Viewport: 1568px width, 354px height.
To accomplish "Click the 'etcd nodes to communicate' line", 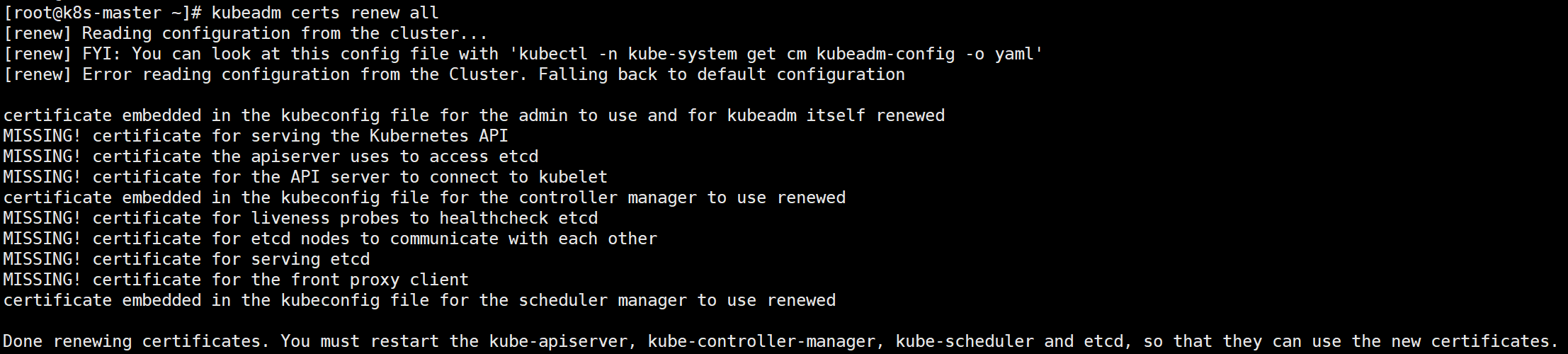I will [330, 239].
